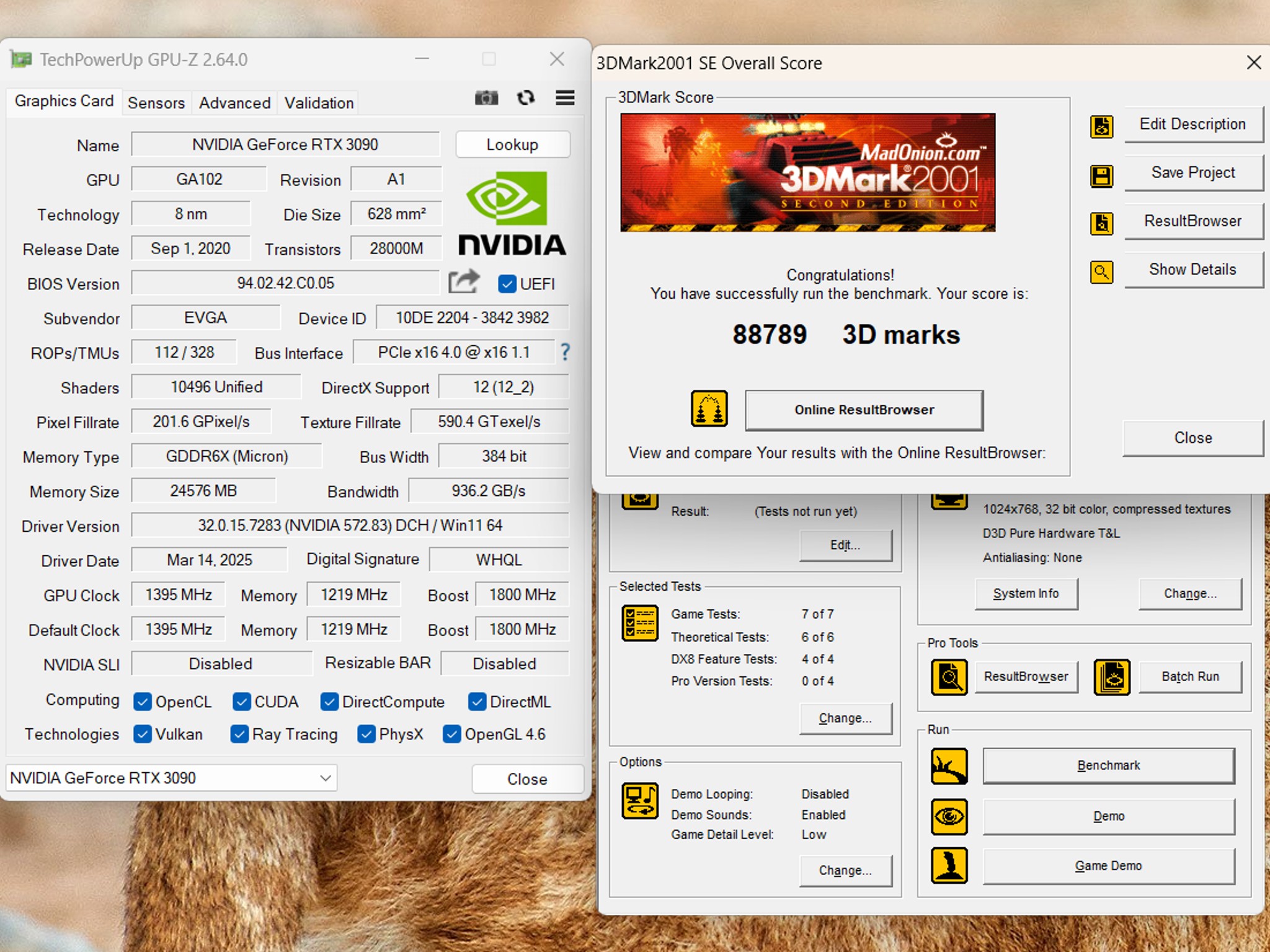The width and height of the screenshot is (1270, 952).
Task: Open the Advanced tab
Action: point(234,103)
